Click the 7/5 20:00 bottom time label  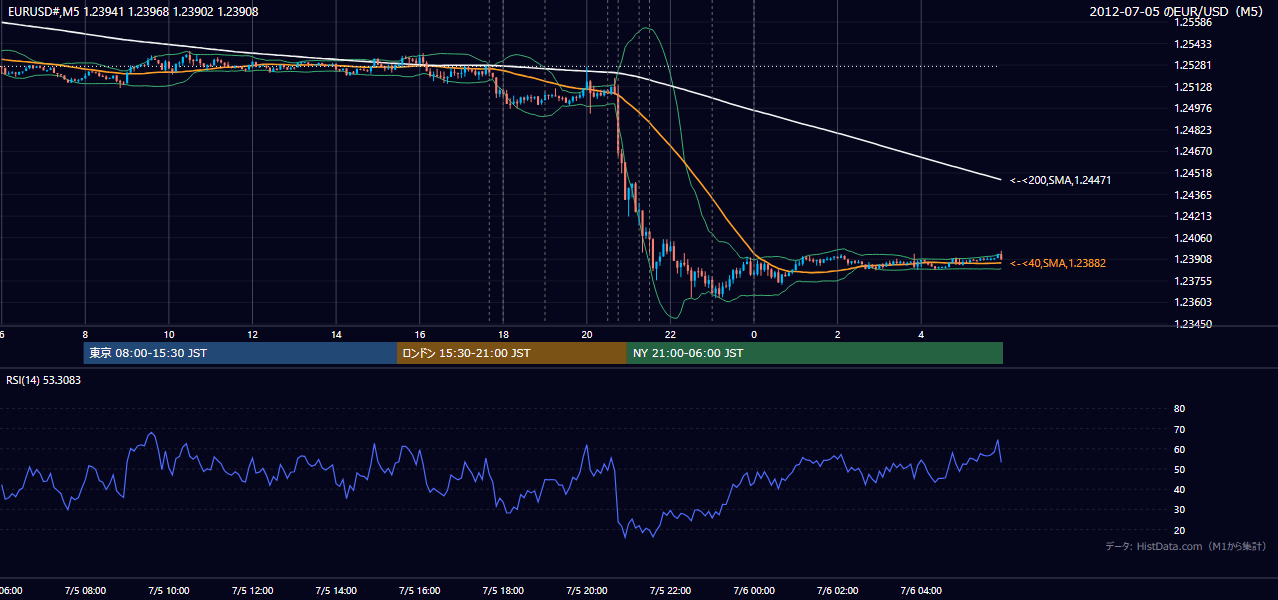pos(587,591)
